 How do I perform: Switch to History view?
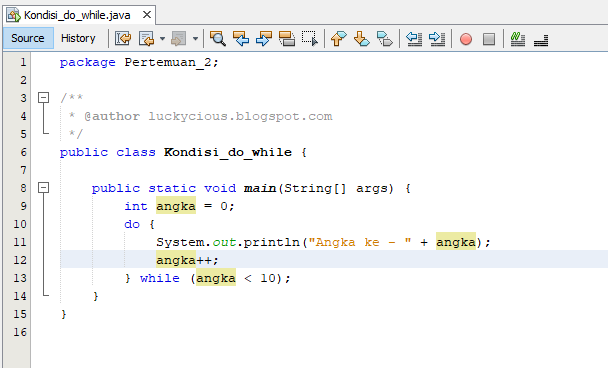pos(78,38)
